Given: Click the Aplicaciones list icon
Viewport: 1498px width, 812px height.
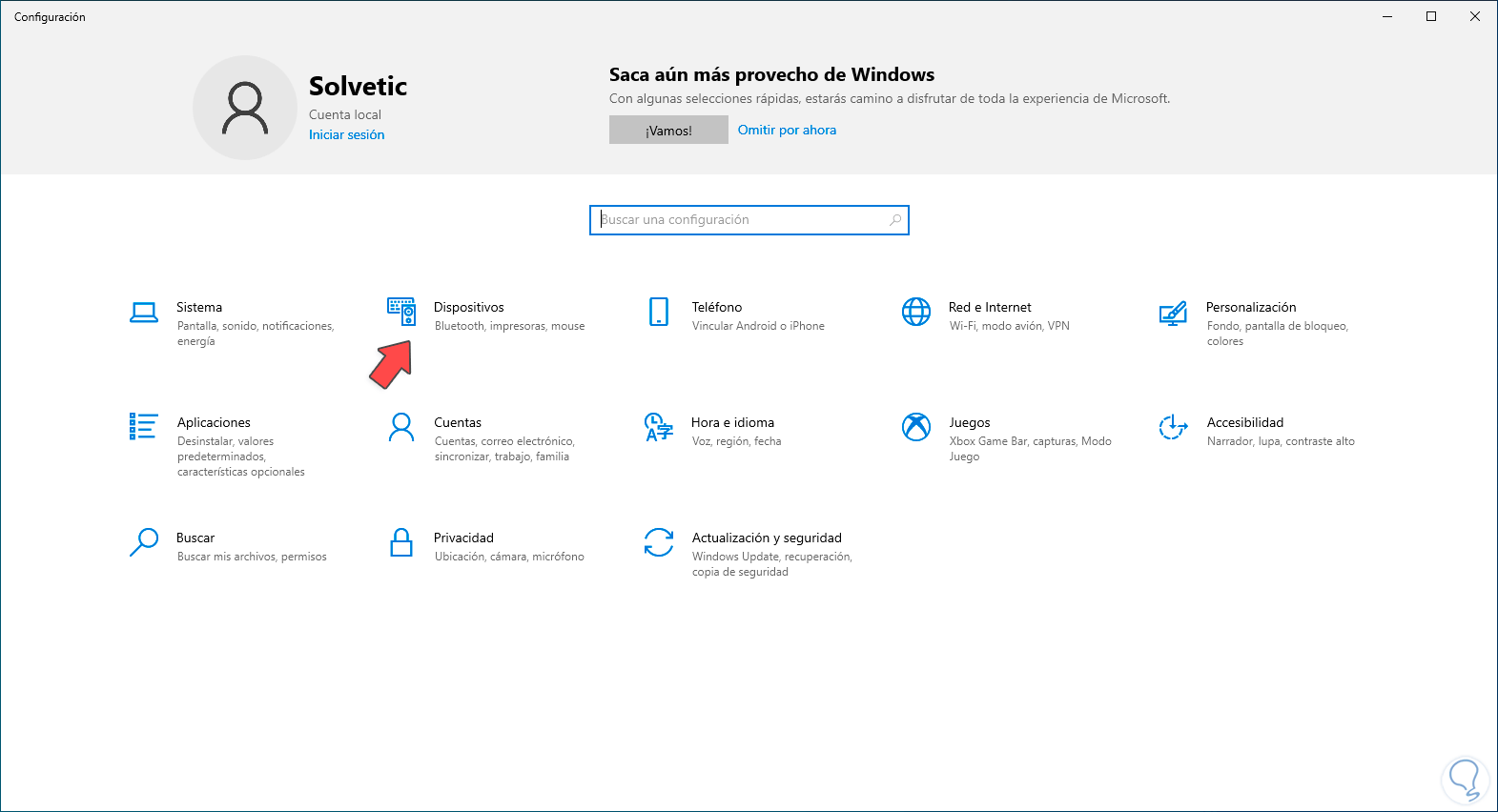Looking at the screenshot, I should tap(144, 426).
